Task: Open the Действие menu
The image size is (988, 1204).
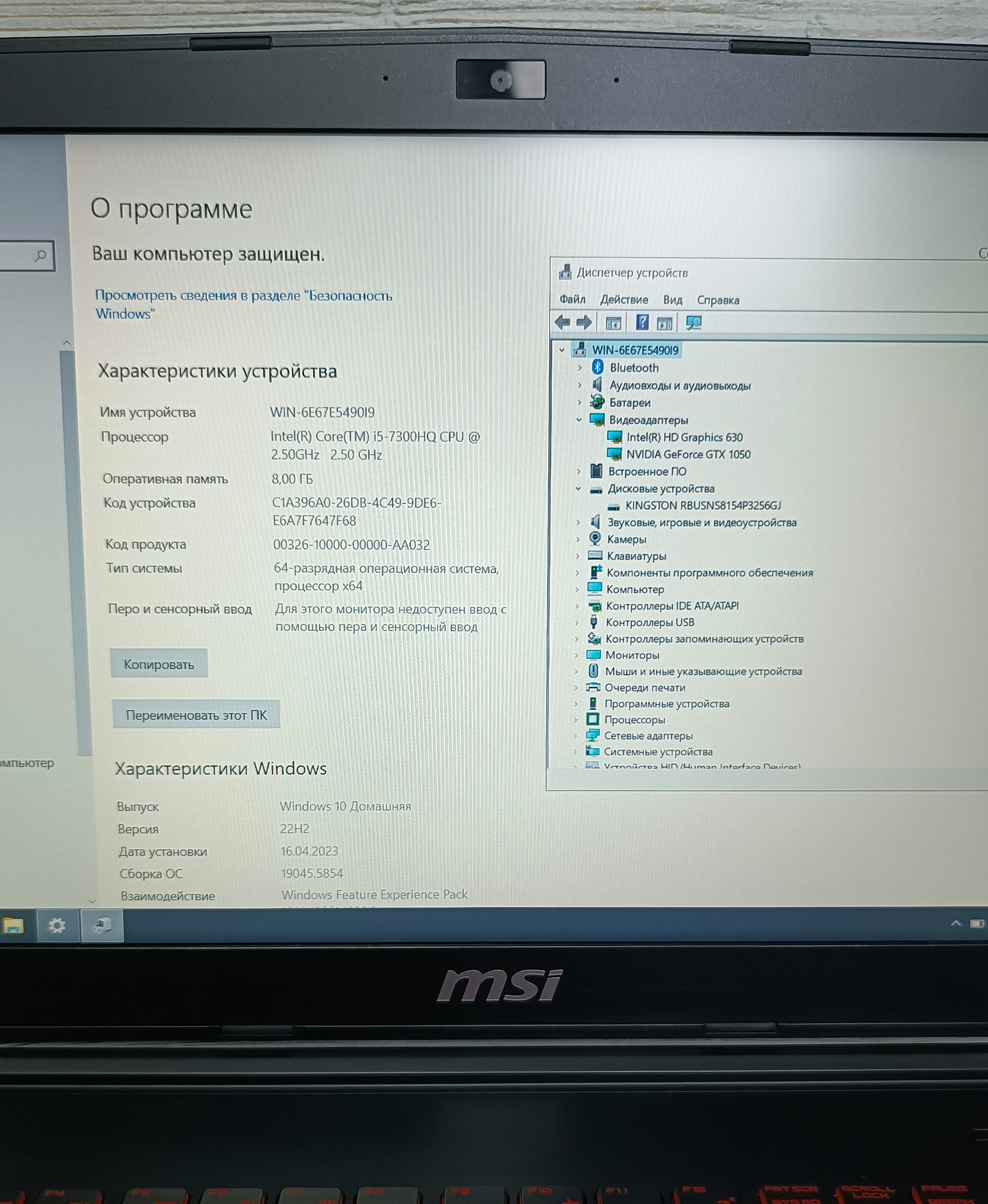Action: pyautogui.click(x=624, y=300)
